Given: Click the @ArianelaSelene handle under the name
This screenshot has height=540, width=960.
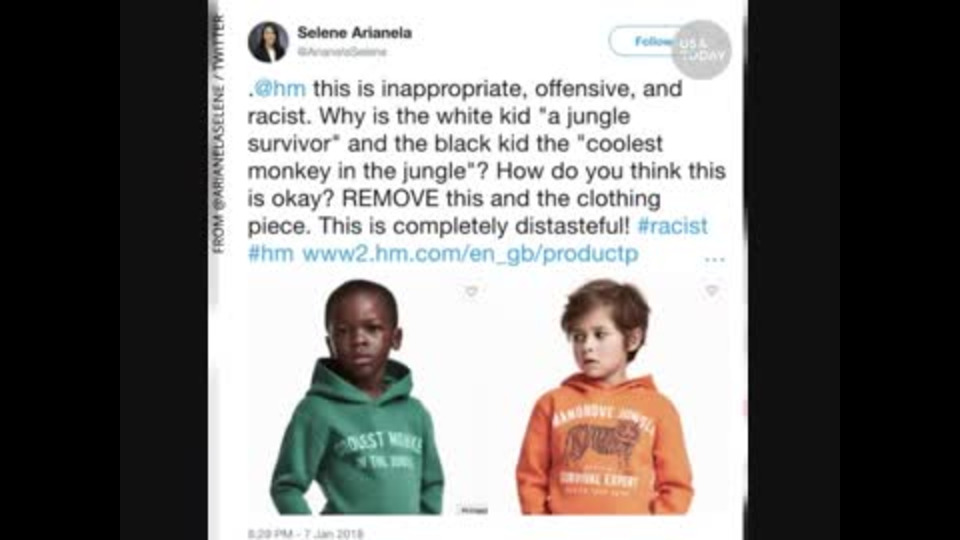Looking at the screenshot, I should (342, 52).
